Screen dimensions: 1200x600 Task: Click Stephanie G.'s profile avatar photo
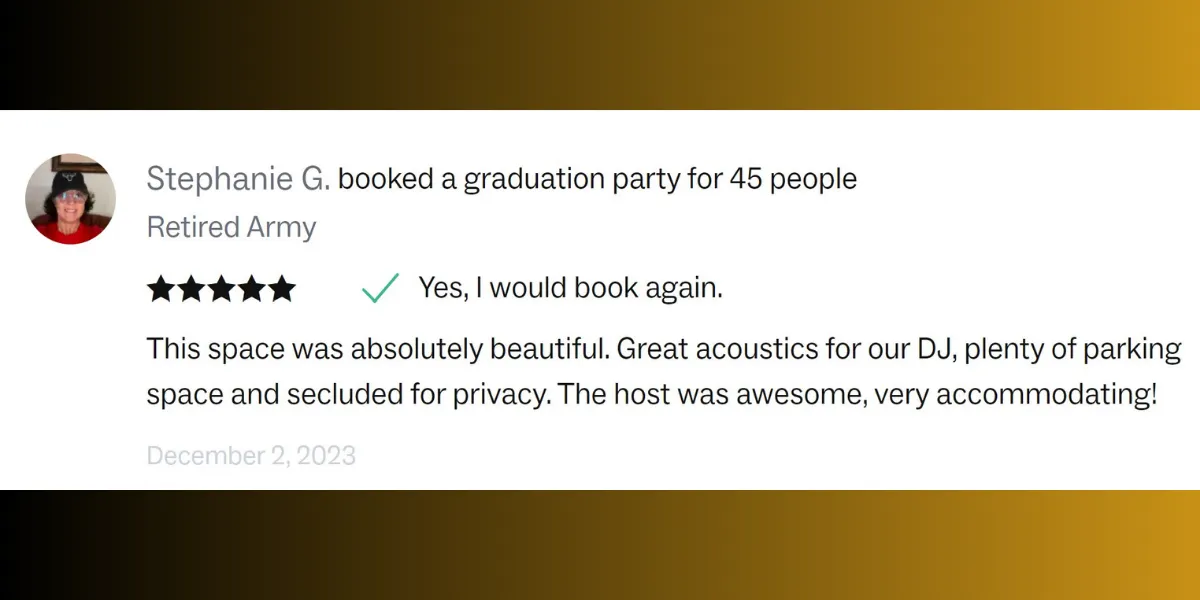coord(71,199)
